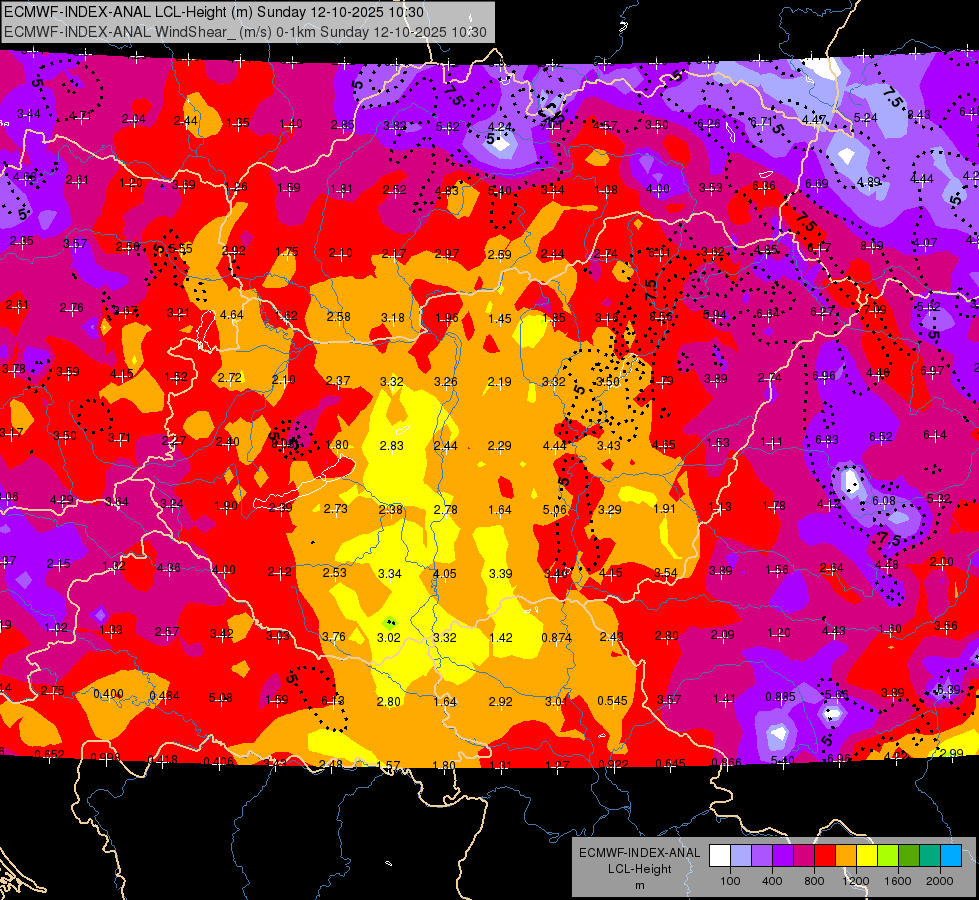
Task: Click the grid value 5.06
Action: [554, 510]
